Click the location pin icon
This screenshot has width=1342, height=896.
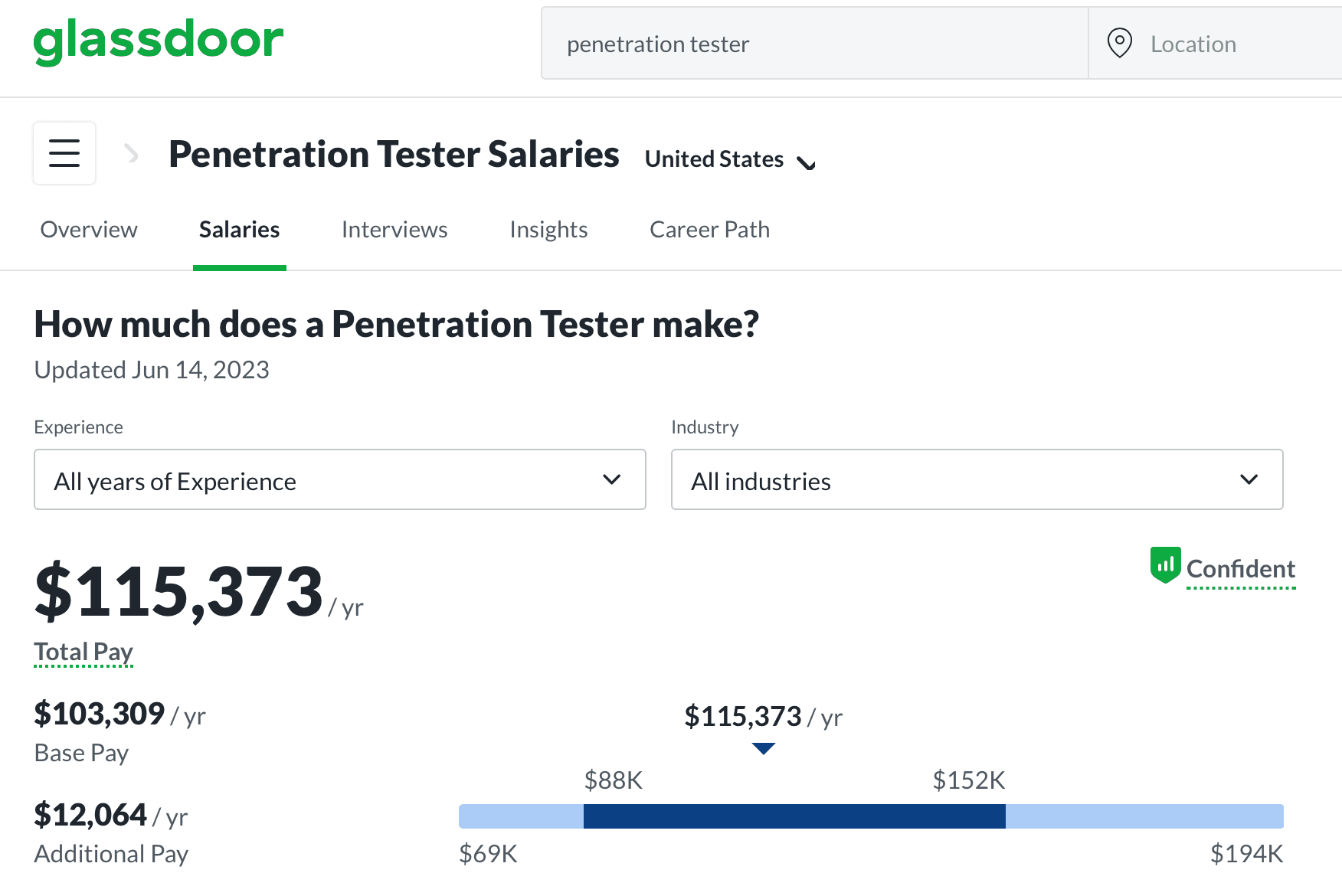1119,44
